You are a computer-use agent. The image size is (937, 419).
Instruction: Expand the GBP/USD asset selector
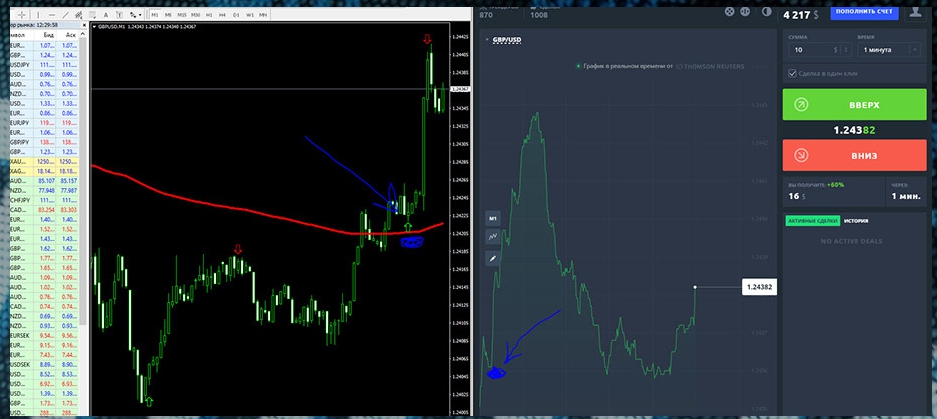[x=503, y=40]
